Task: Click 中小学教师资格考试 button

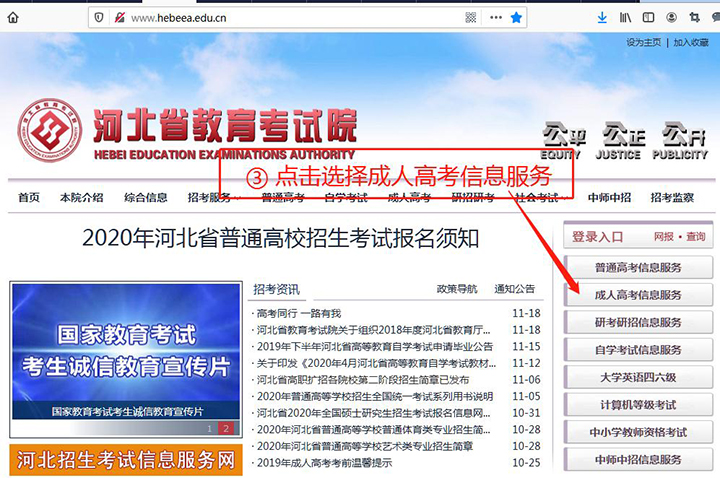Action: click(x=638, y=433)
